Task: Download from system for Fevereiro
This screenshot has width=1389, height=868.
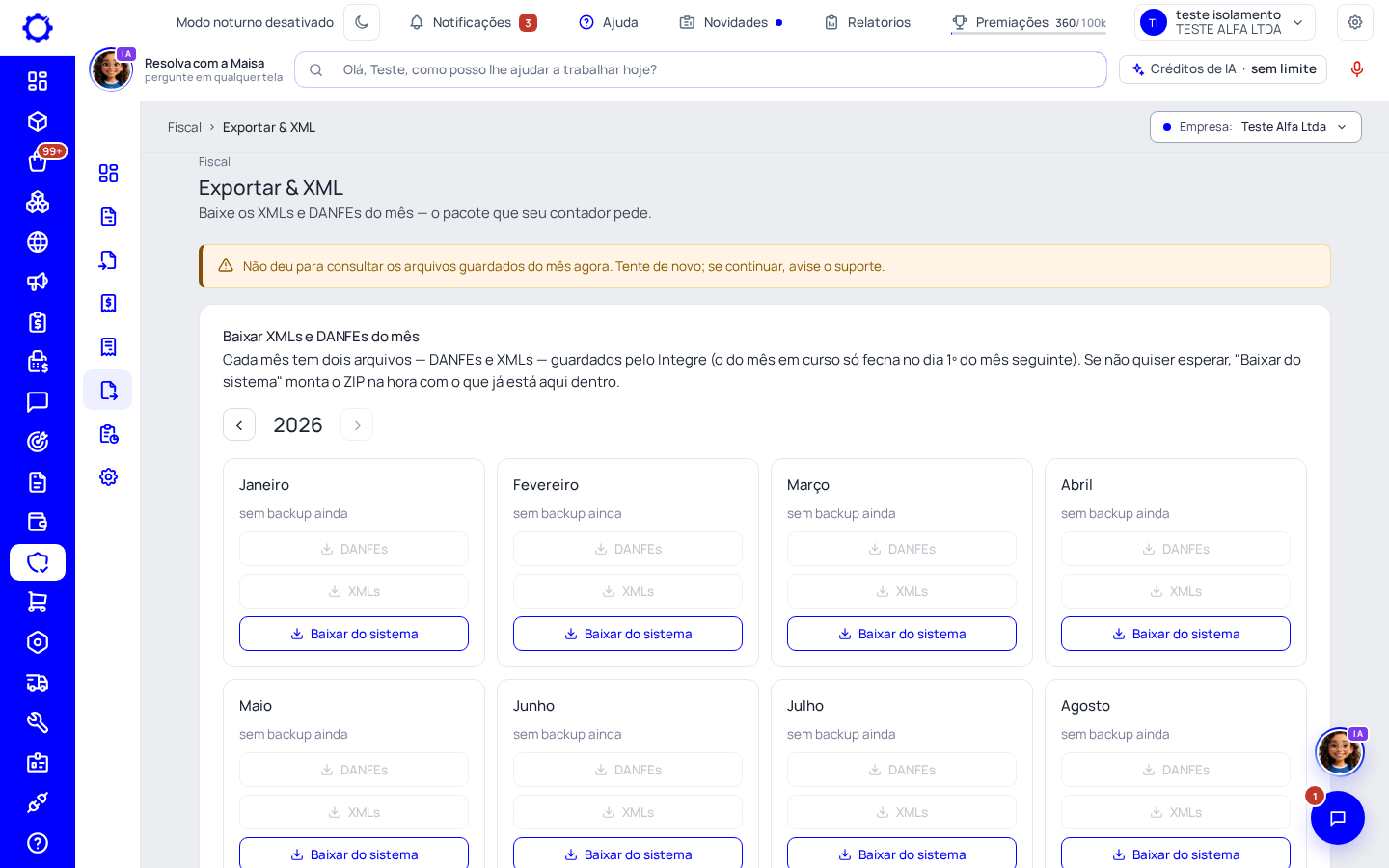Action: pyautogui.click(x=628, y=634)
